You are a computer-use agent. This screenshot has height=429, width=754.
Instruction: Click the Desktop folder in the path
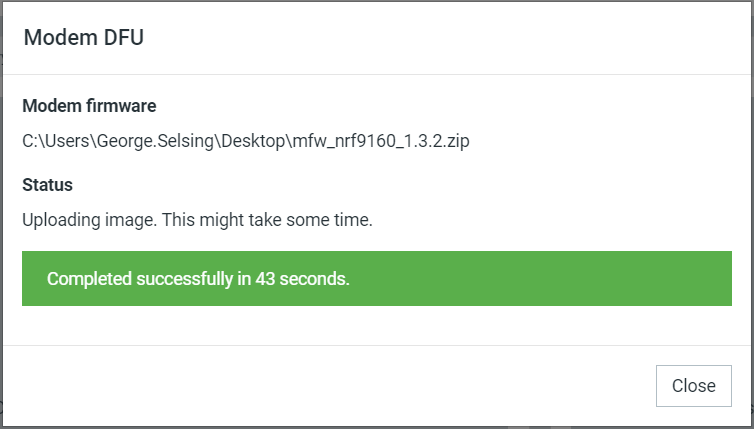tap(253, 141)
